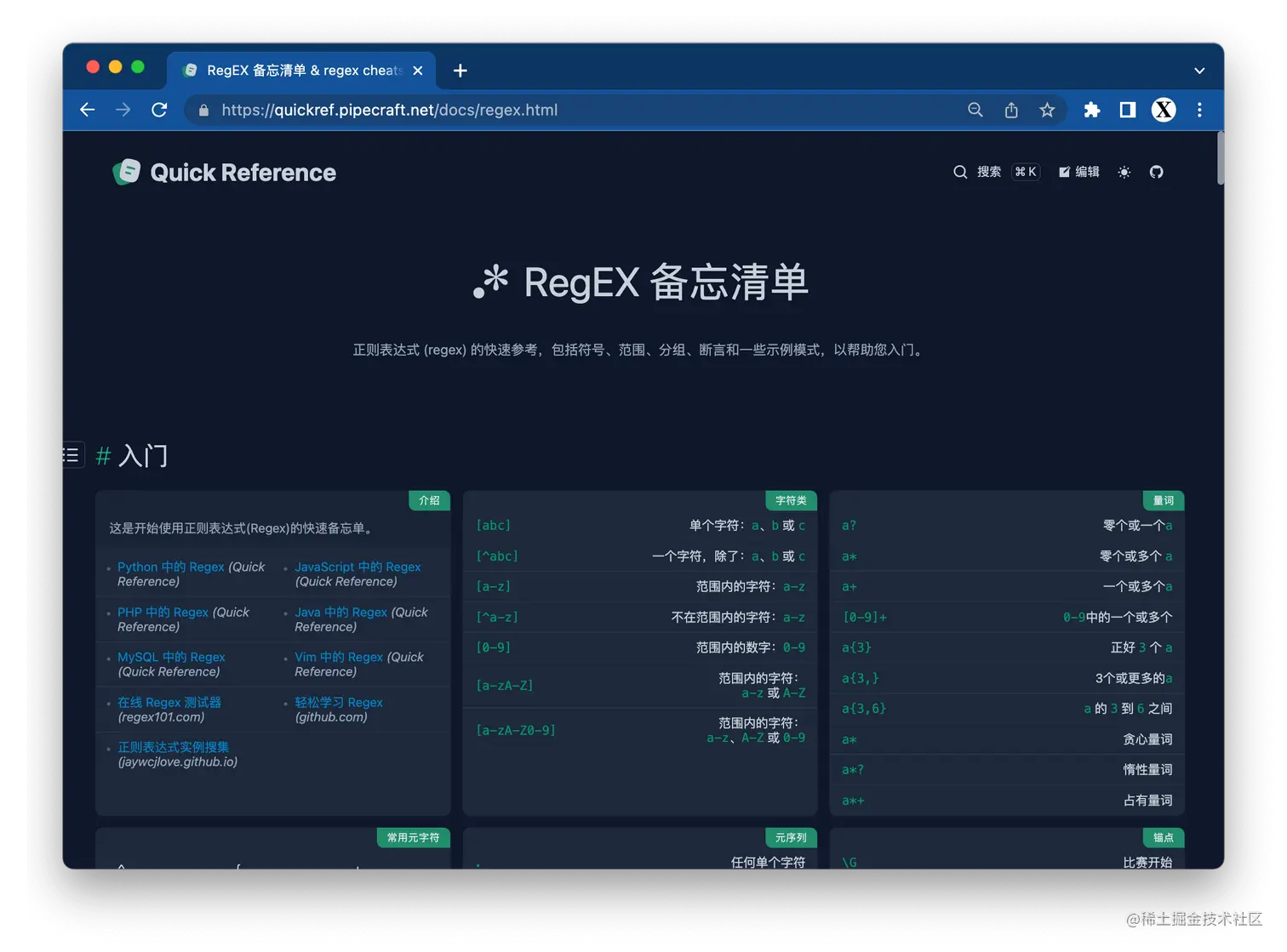Select the [^a-z] pattern cell
The width and height of the screenshot is (1287, 952).
(x=497, y=617)
